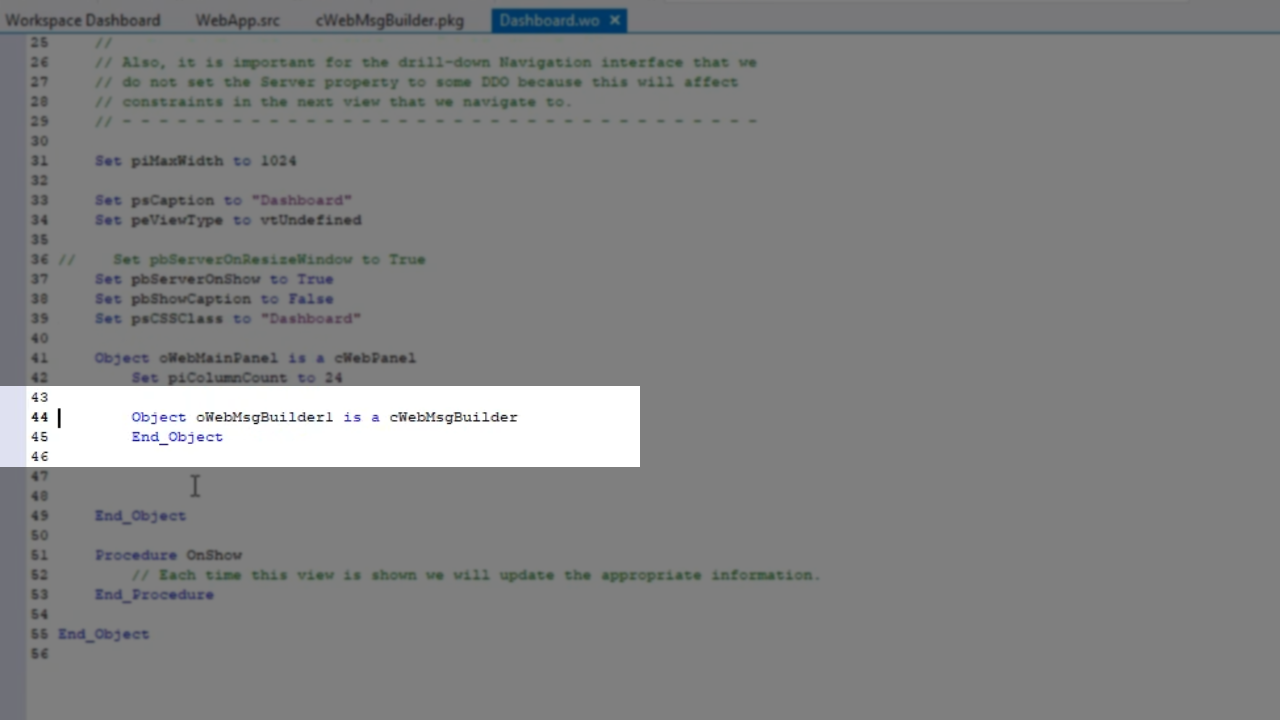
Task: Click line number 43 in the gutter
Action: pos(39,397)
